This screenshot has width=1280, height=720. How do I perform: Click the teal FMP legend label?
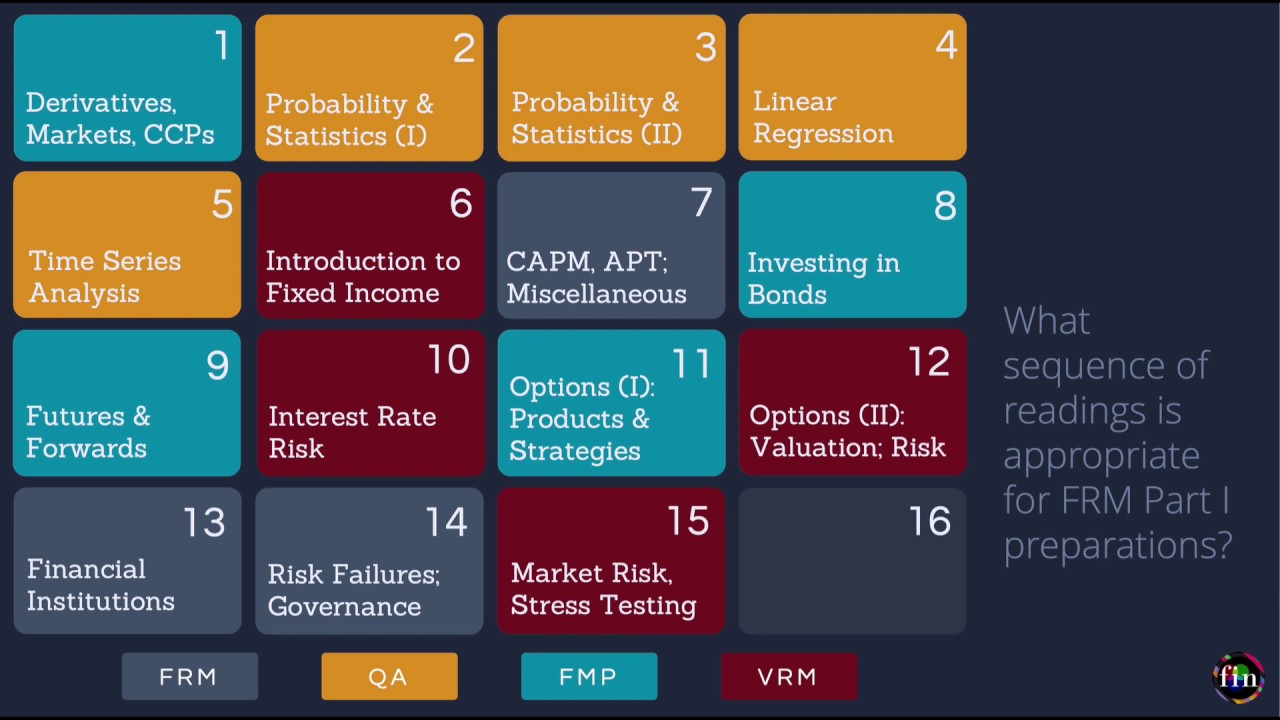pyautogui.click(x=589, y=677)
